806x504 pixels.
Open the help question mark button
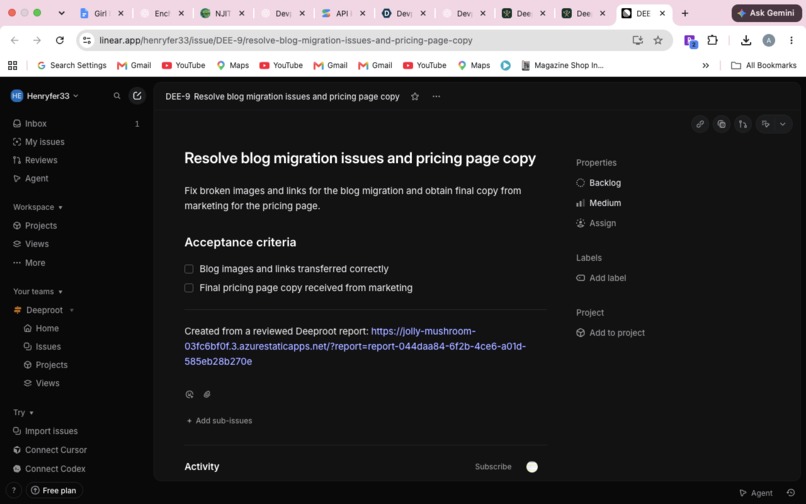coord(14,491)
